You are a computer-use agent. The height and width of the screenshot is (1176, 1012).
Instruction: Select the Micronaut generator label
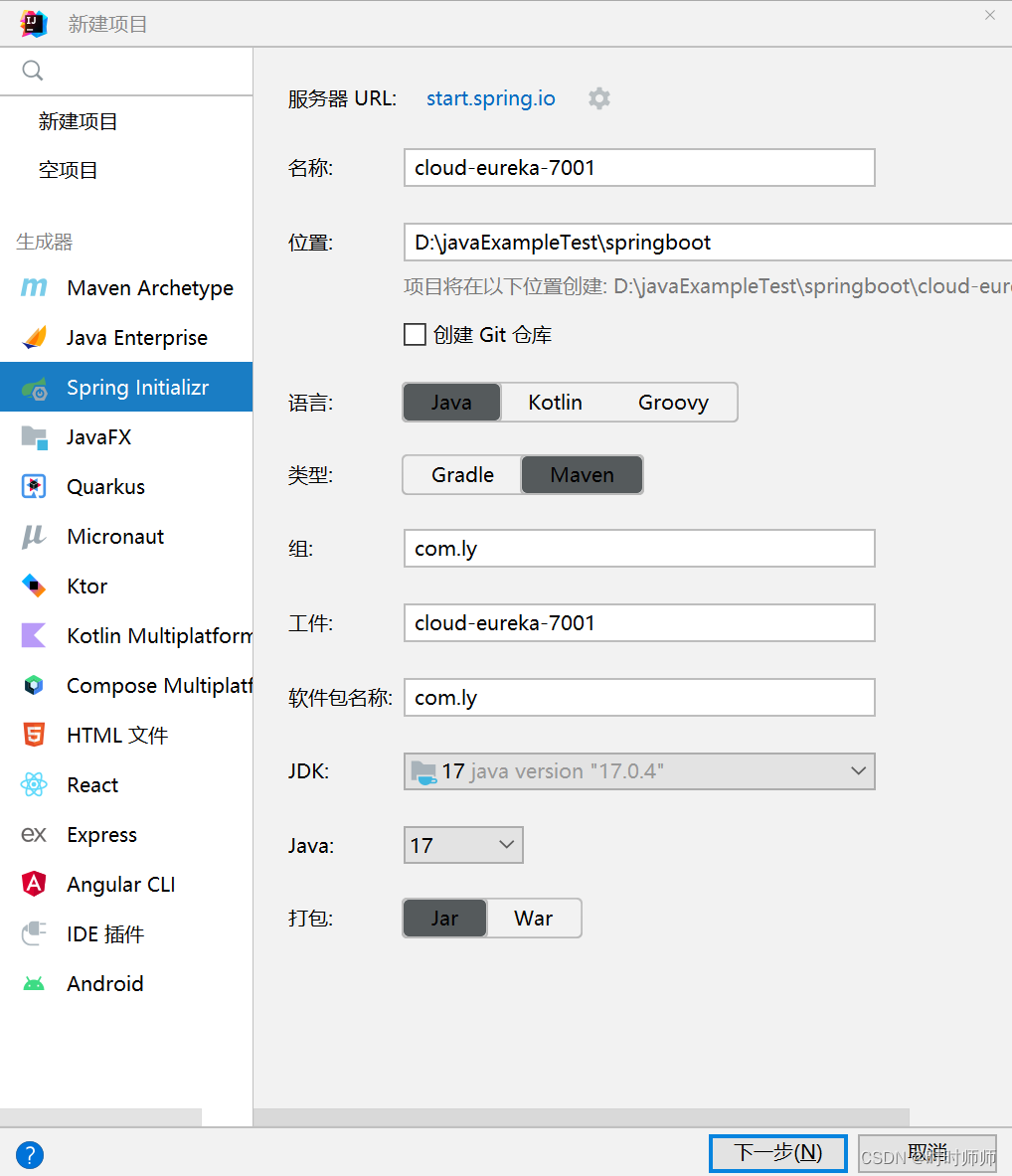click(115, 536)
